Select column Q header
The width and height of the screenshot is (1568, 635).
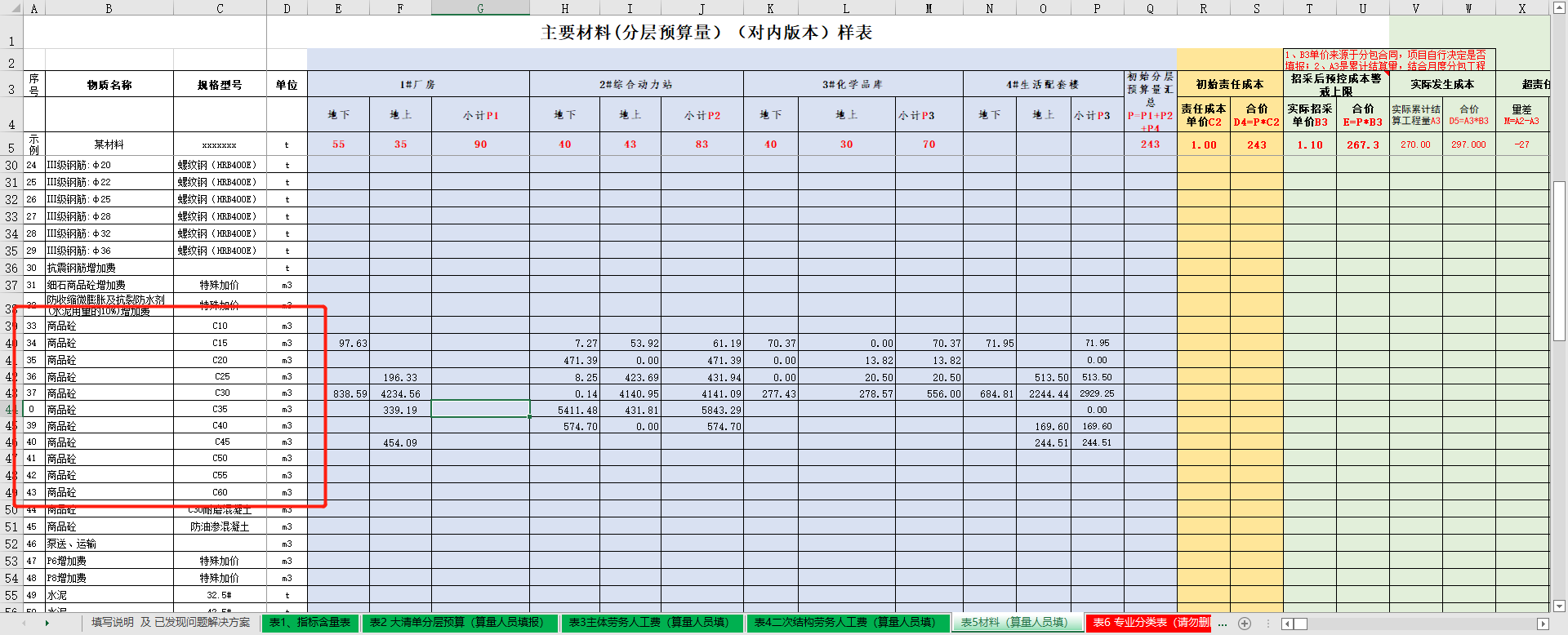pos(1150,8)
